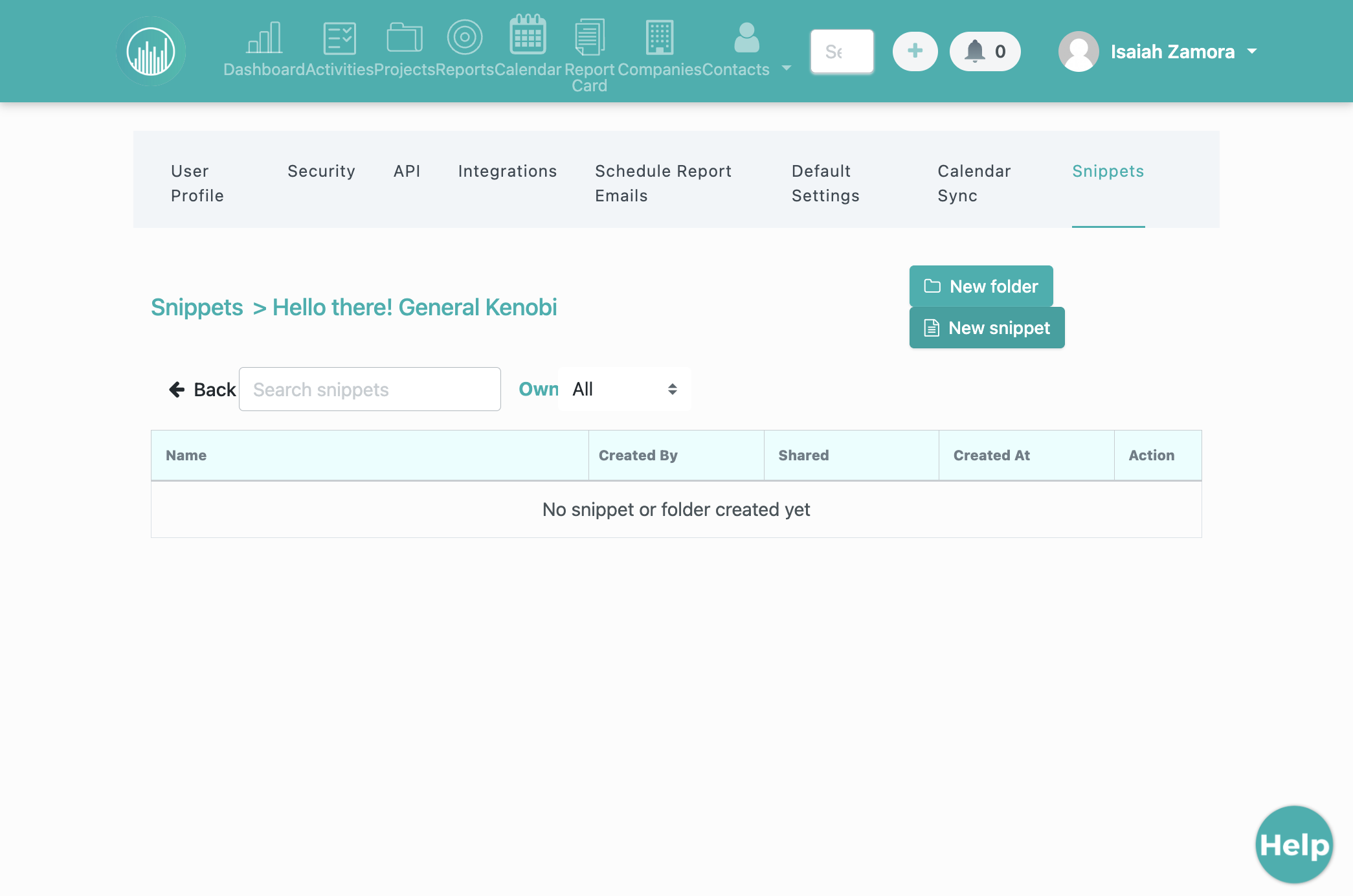The width and height of the screenshot is (1353, 896).
Task: Switch to the User Profile tab
Action: point(197,183)
